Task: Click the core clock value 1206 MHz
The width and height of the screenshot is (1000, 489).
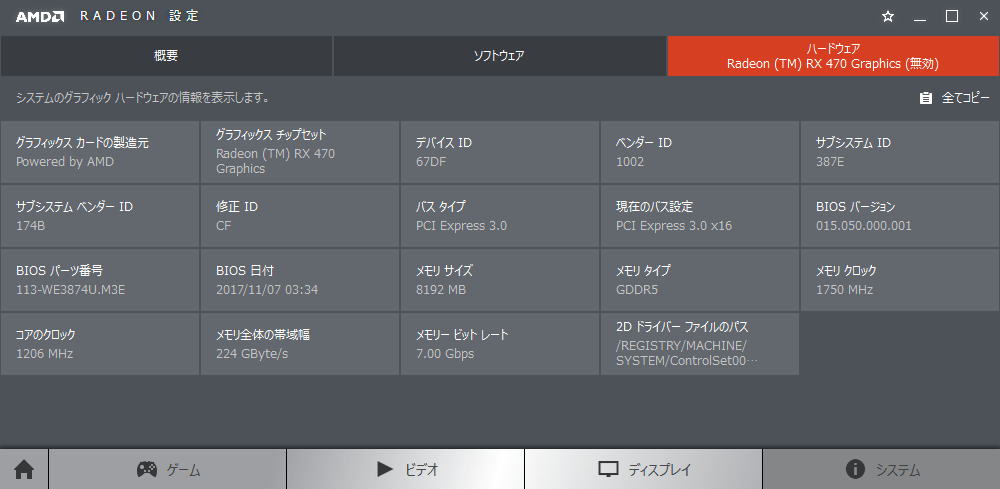Action: (x=45, y=353)
